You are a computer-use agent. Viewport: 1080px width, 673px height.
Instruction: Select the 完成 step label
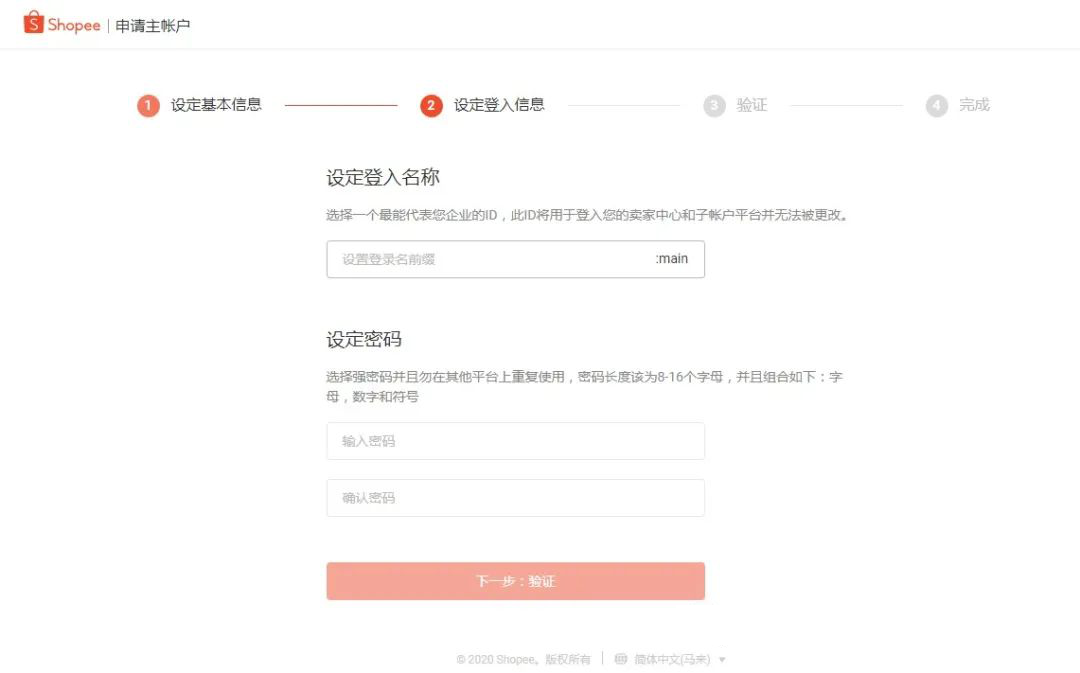point(974,105)
